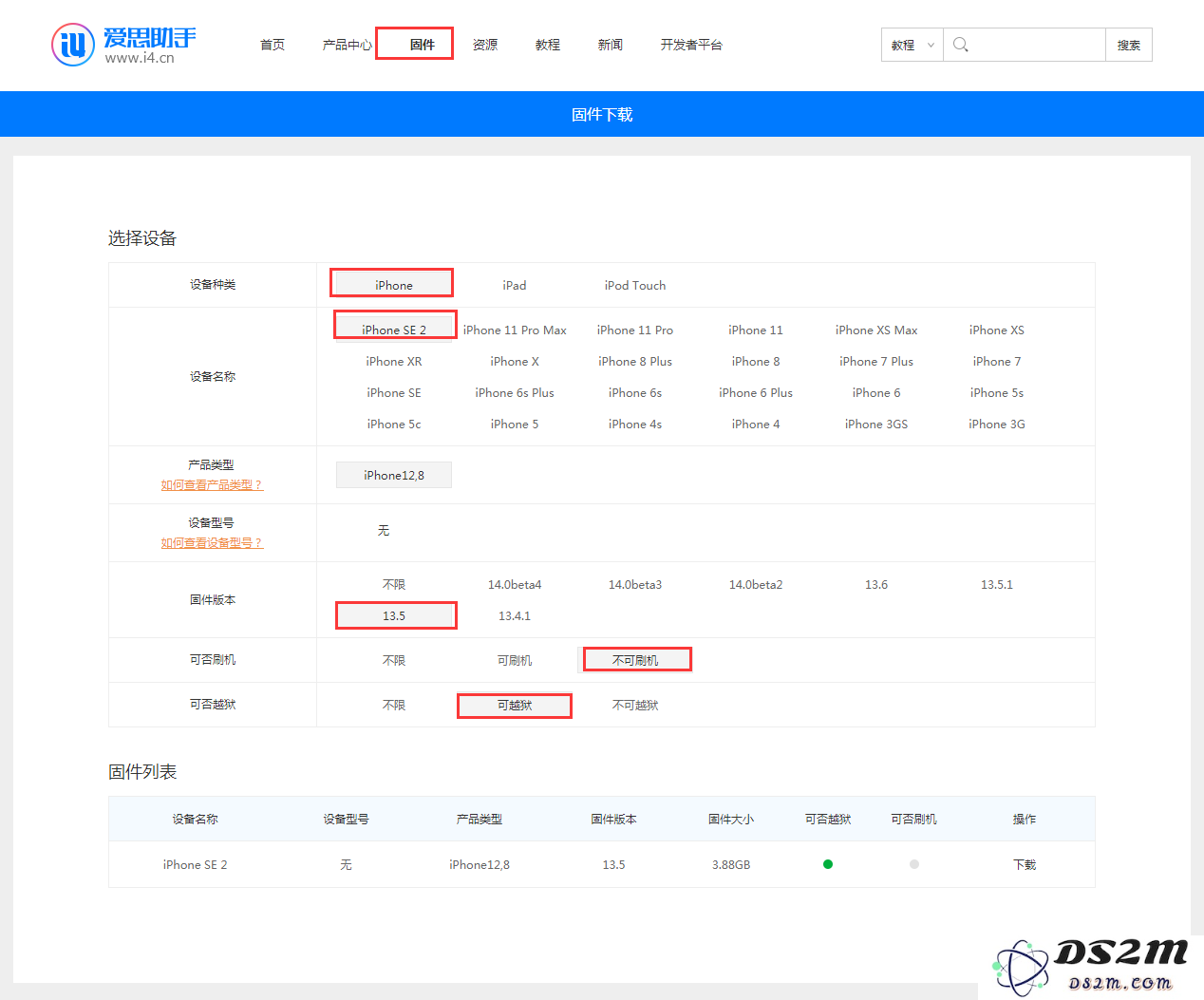Switch to the 固件 navigation tab
The image size is (1204, 1000).
click(x=423, y=45)
